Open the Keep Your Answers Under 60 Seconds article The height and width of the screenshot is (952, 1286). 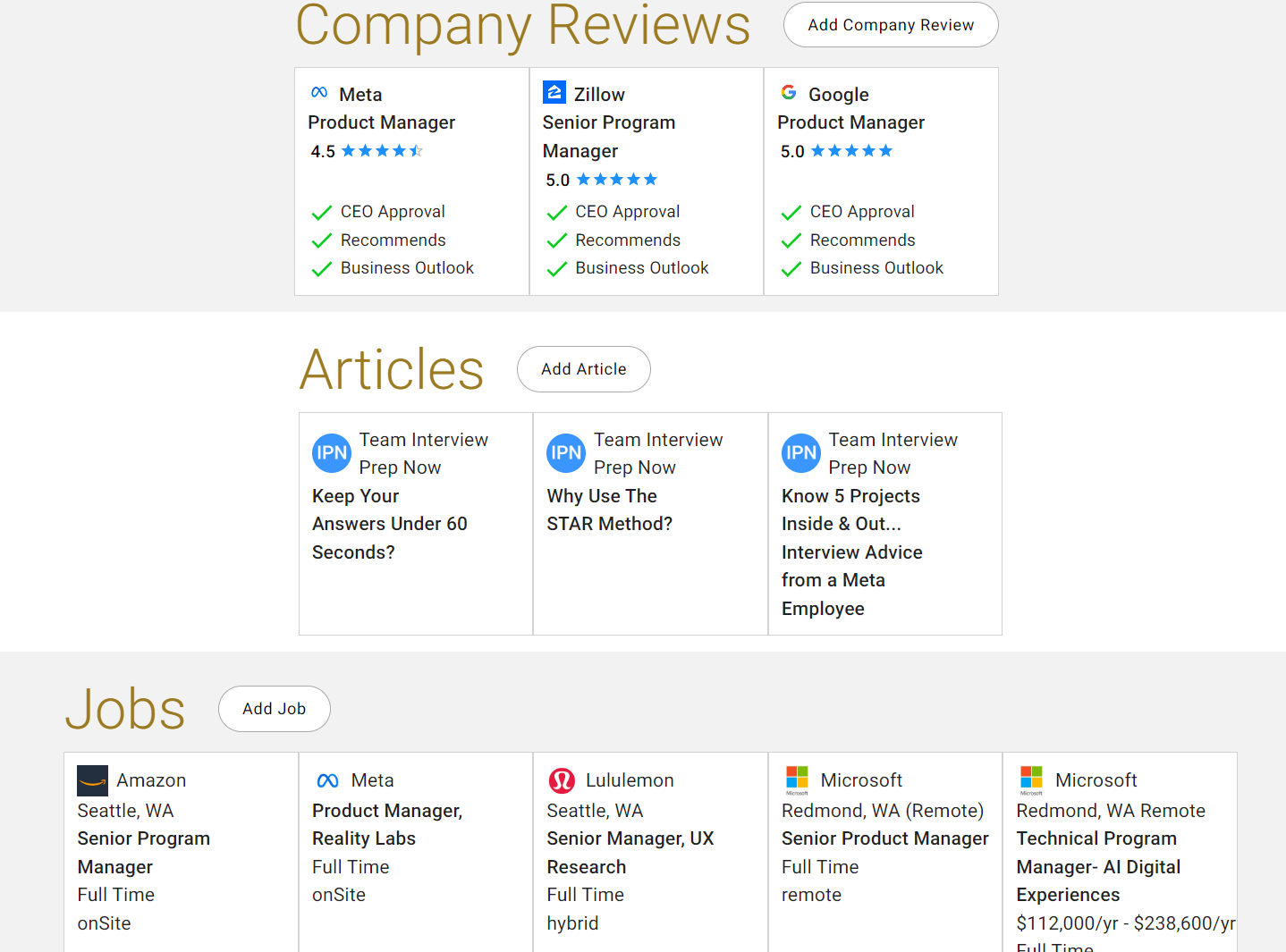390,524
